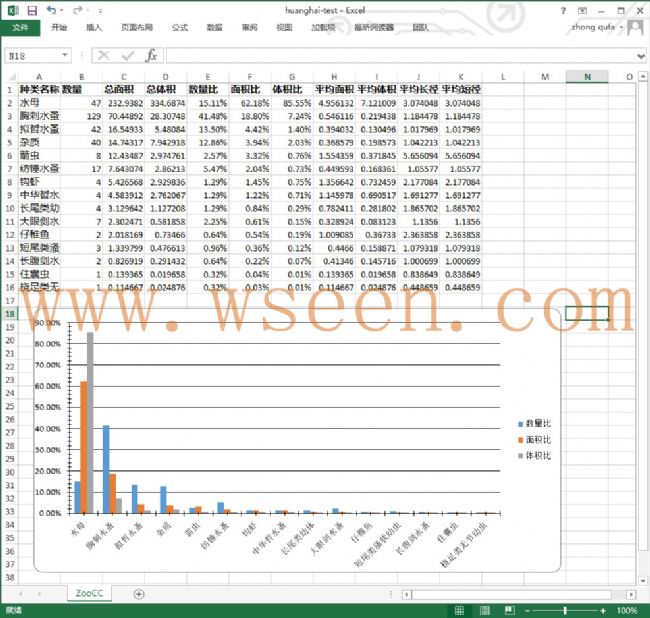
Task: Click the Insert Function fx icon
Action: click(x=151, y=55)
